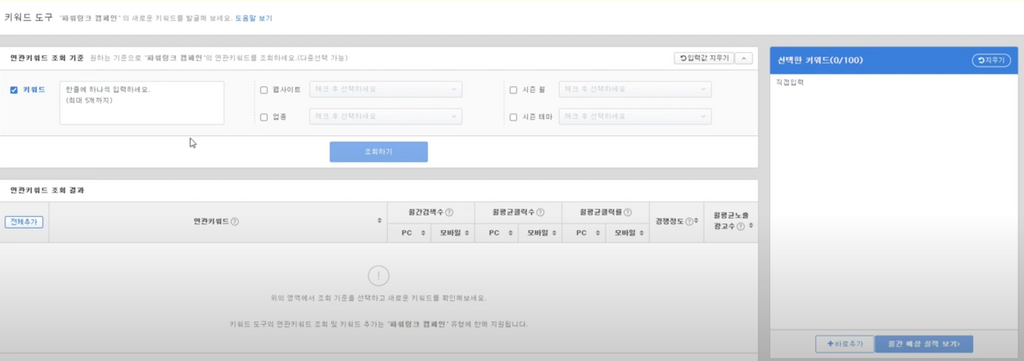The width and height of the screenshot is (1024, 361).
Task: Sort by 월평균노출 광고수 arrows
Action: 750,225
